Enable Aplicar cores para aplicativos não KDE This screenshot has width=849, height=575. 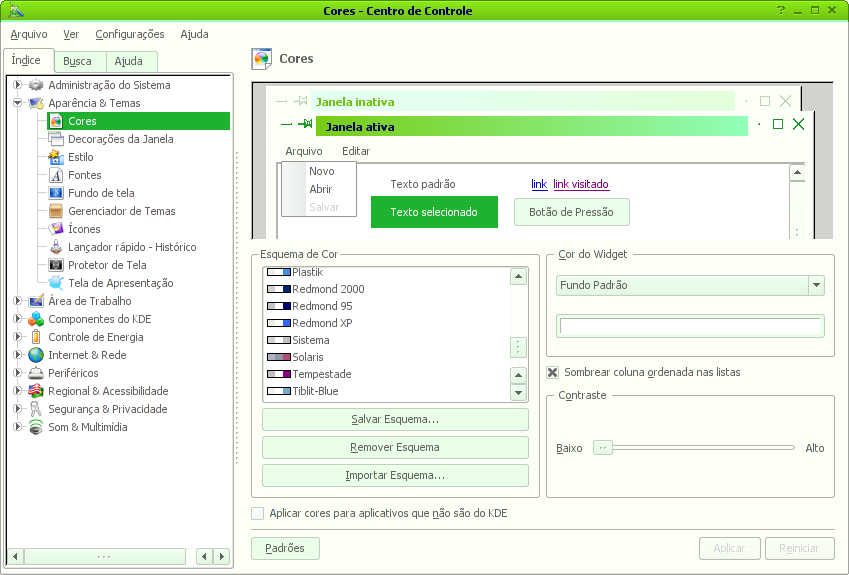pyautogui.click(x=258, y=513)
